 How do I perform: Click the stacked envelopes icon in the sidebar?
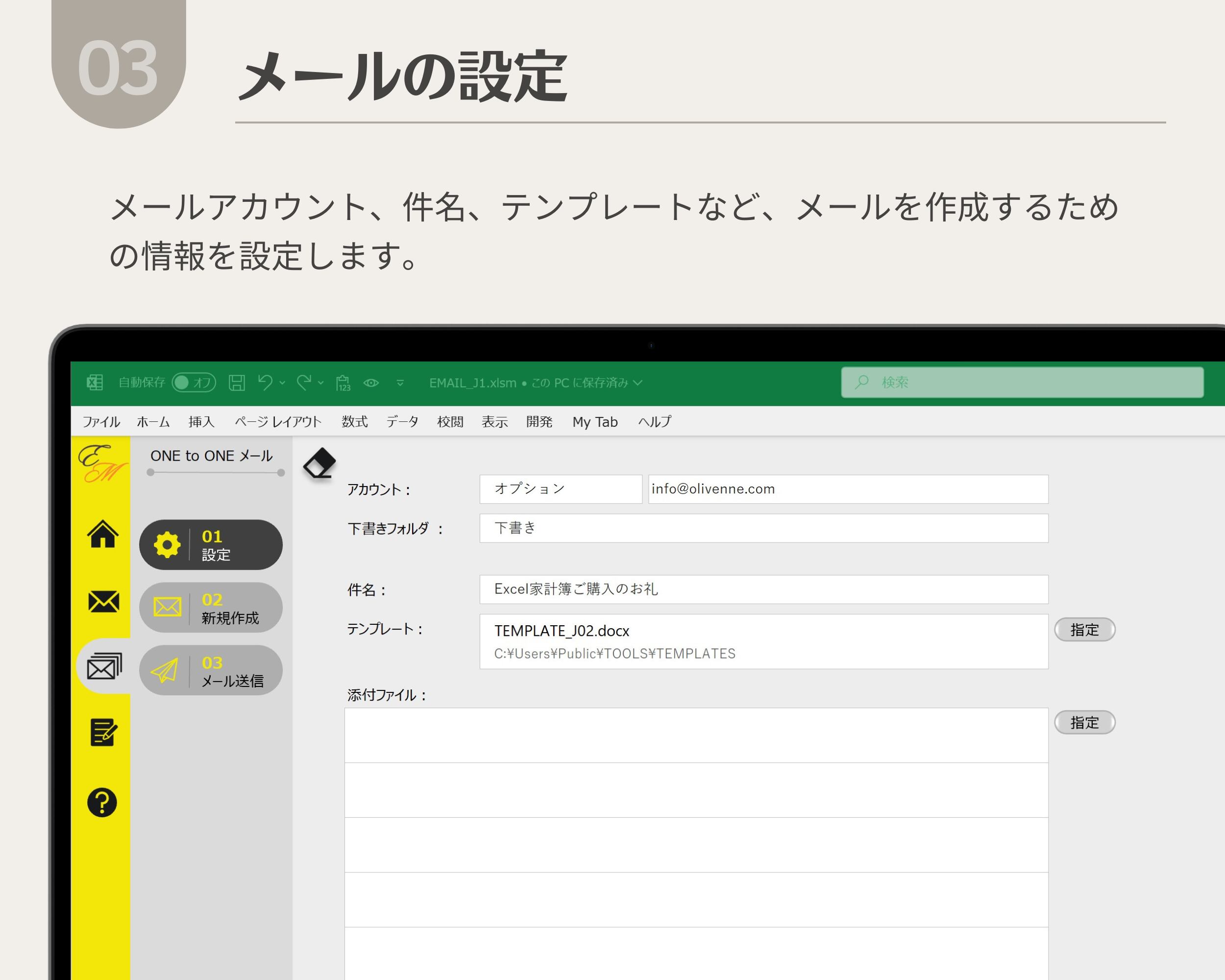(x=104, y=666)
